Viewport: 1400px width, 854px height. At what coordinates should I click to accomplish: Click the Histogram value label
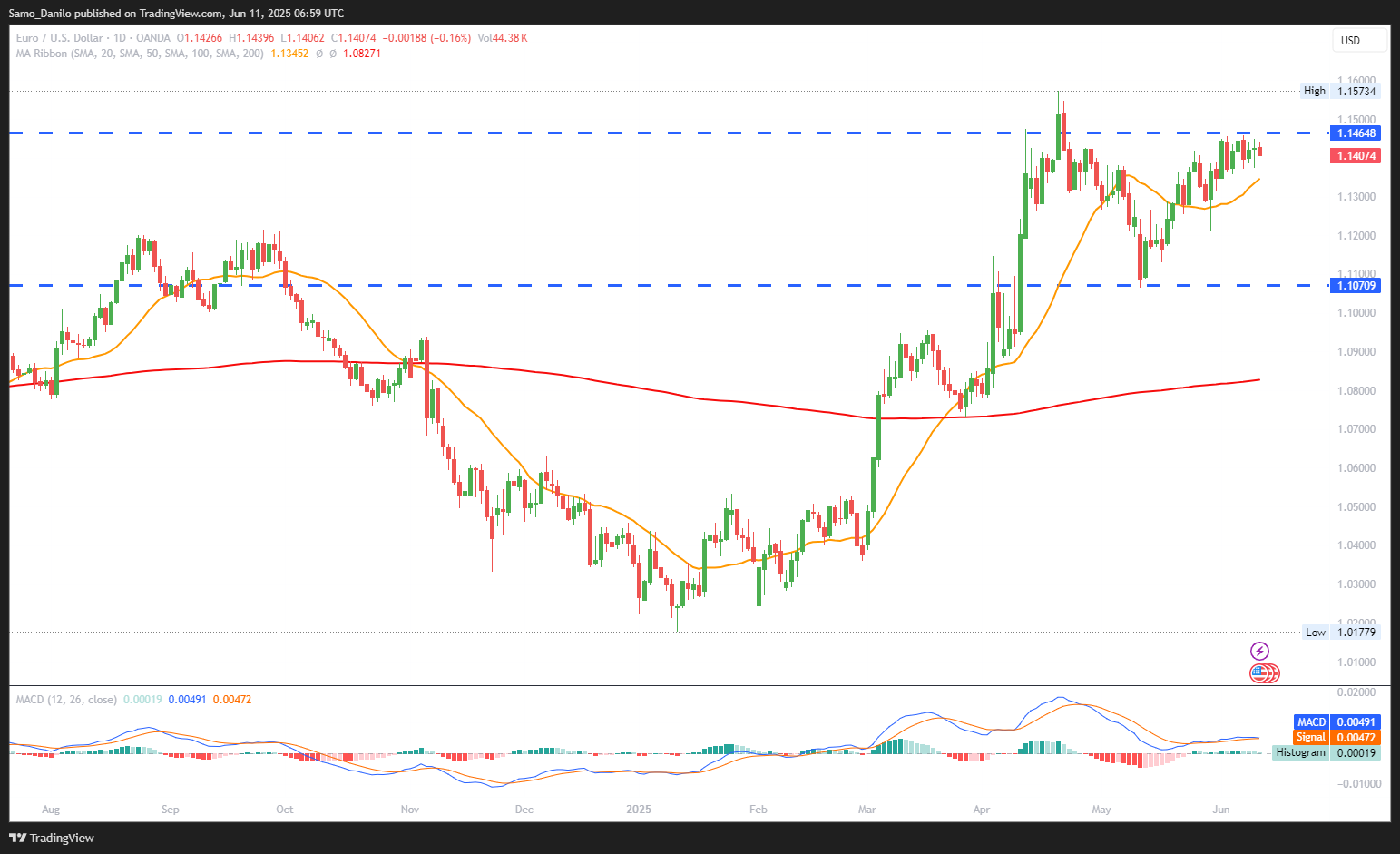[1326, 753]
